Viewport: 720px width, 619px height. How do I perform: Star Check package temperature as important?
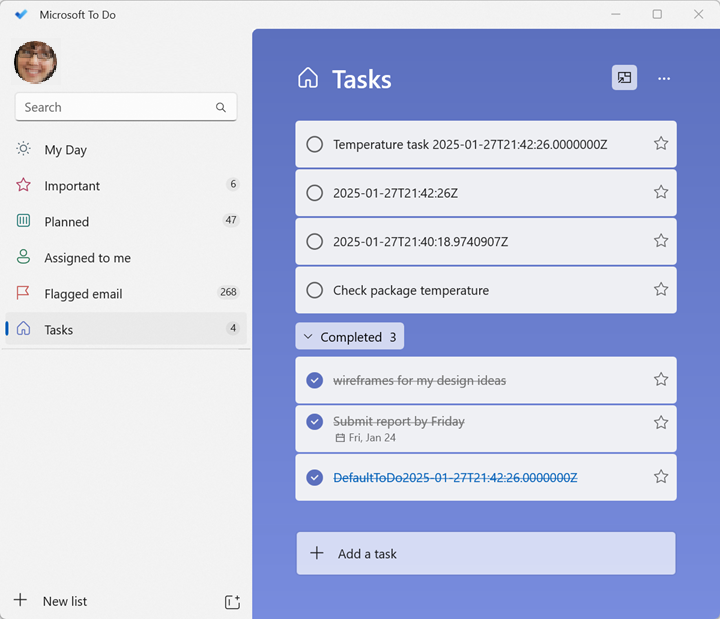click(661, 289)
